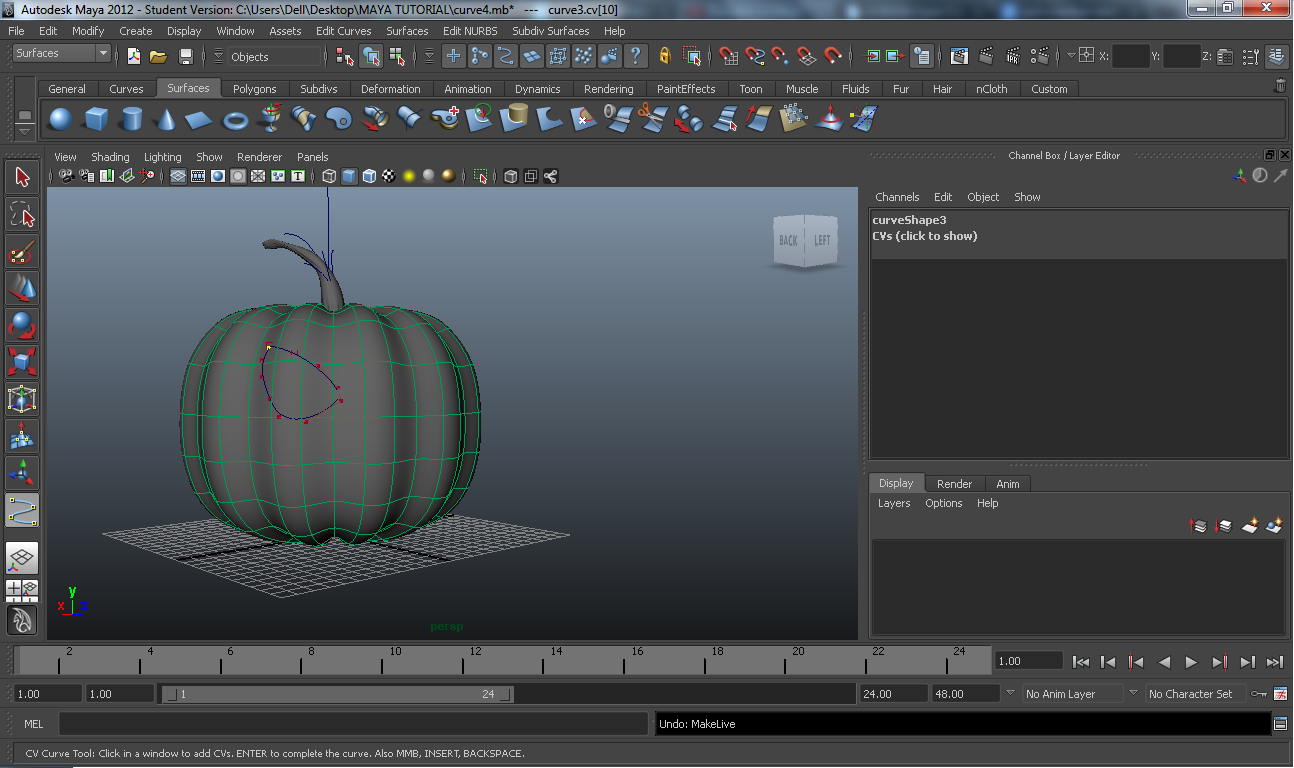Click the play forwards button
The width and height of the screenshot is (1294, 768).
point(1191,662)
